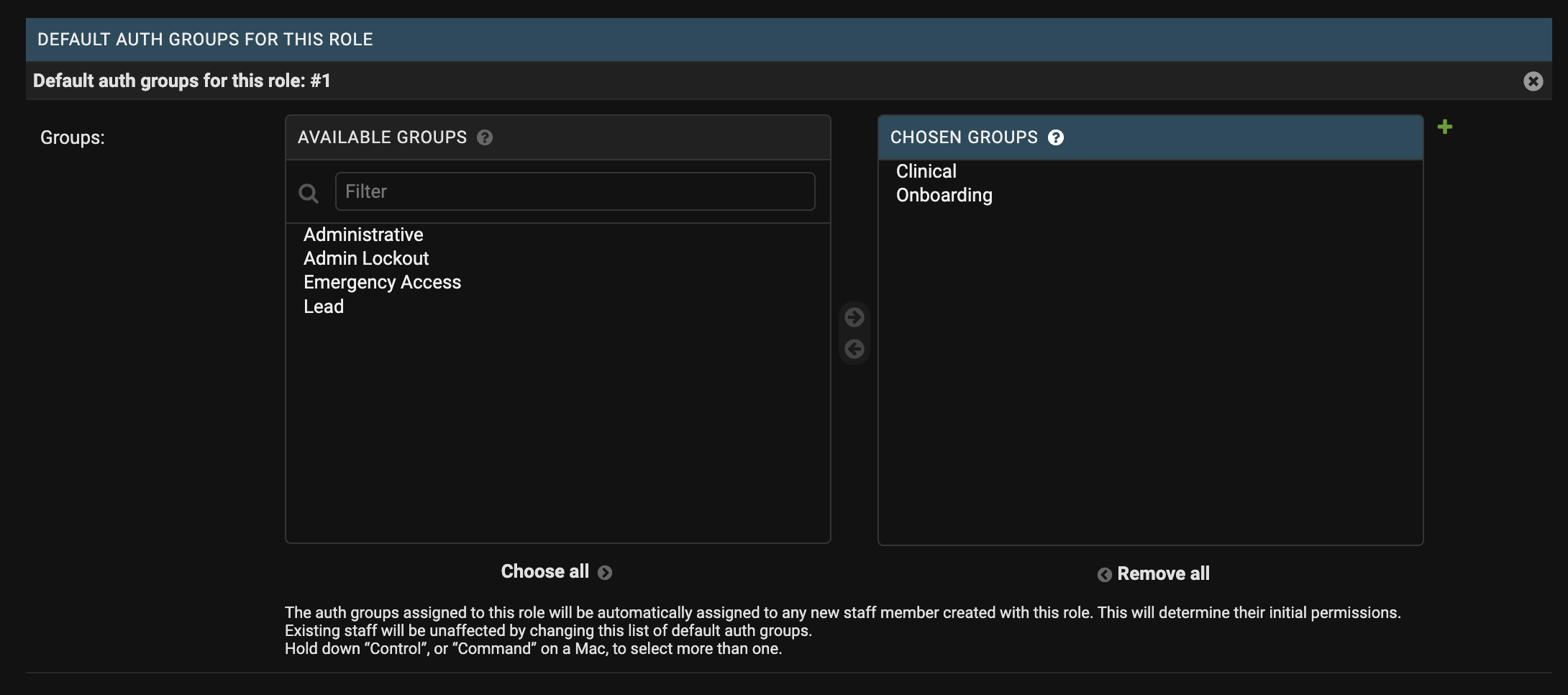The width and height of the screenshot is (1568, 695).
Task: Highlight the Emergency Access group
Action: pos(382,282)
